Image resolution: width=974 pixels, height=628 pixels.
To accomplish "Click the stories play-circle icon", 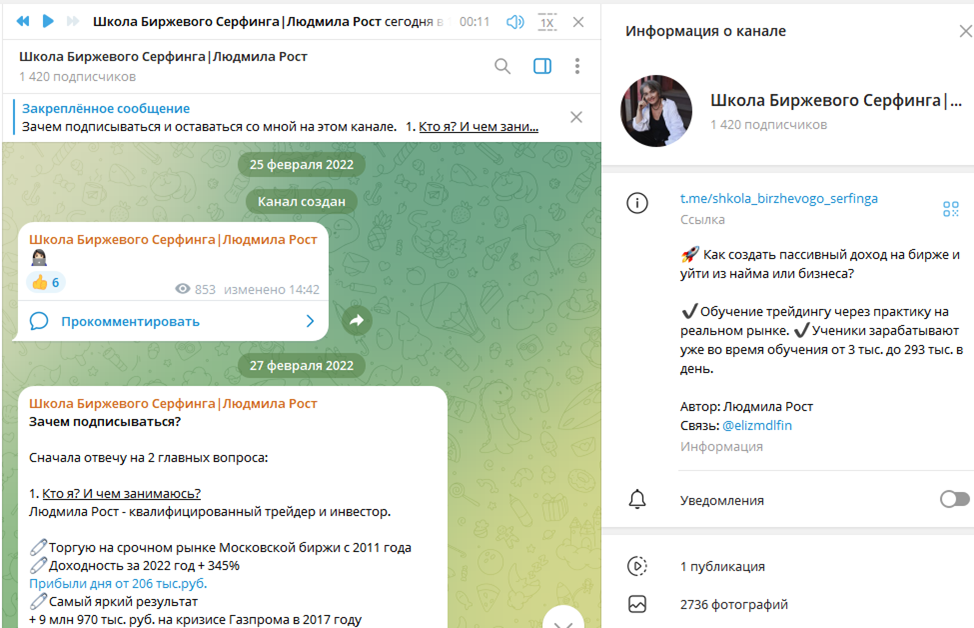I will click(x=637, y=566).
